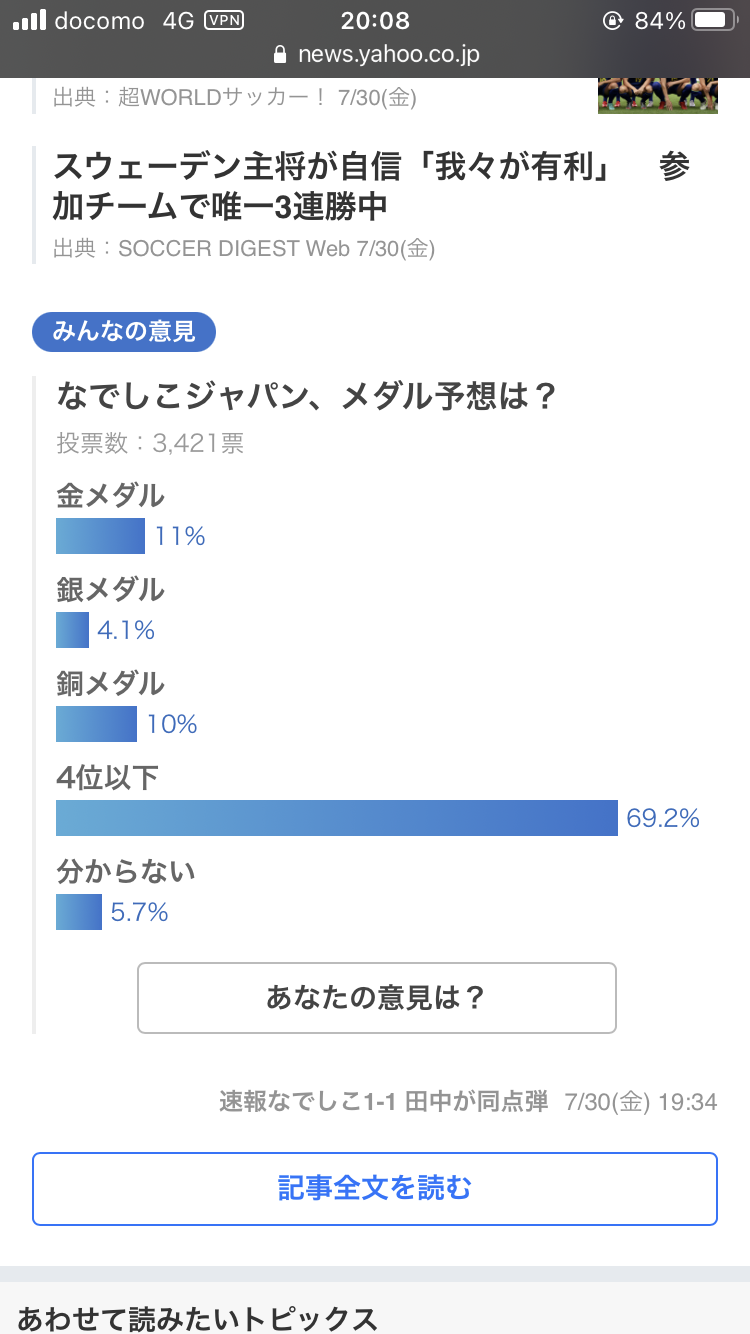
Task: Tap the 金メダル 11% result bar
Action: point(100,536)
